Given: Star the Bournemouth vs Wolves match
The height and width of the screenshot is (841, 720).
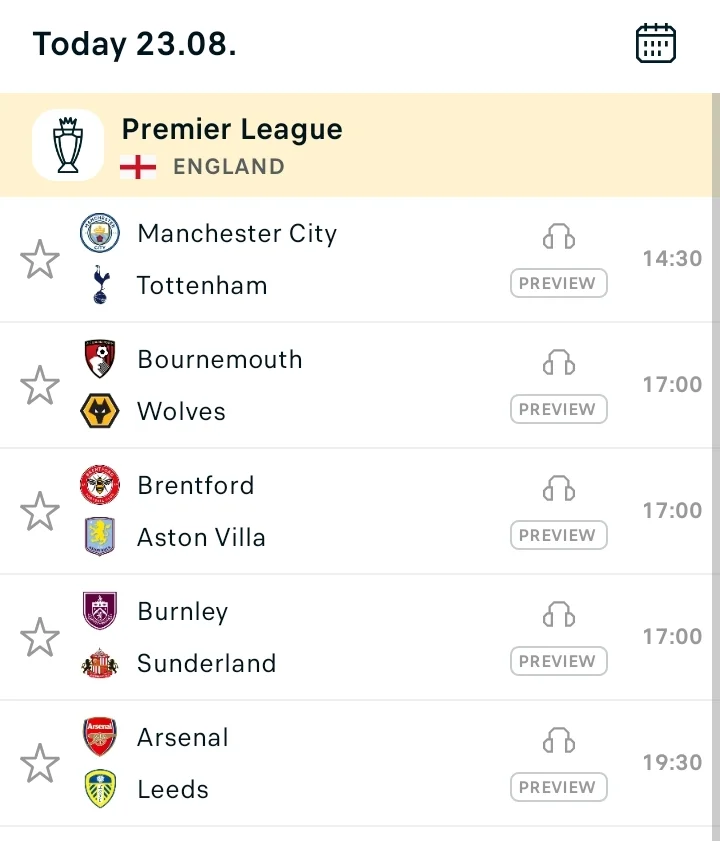Looking at the screenshot, I should [40, 385].
